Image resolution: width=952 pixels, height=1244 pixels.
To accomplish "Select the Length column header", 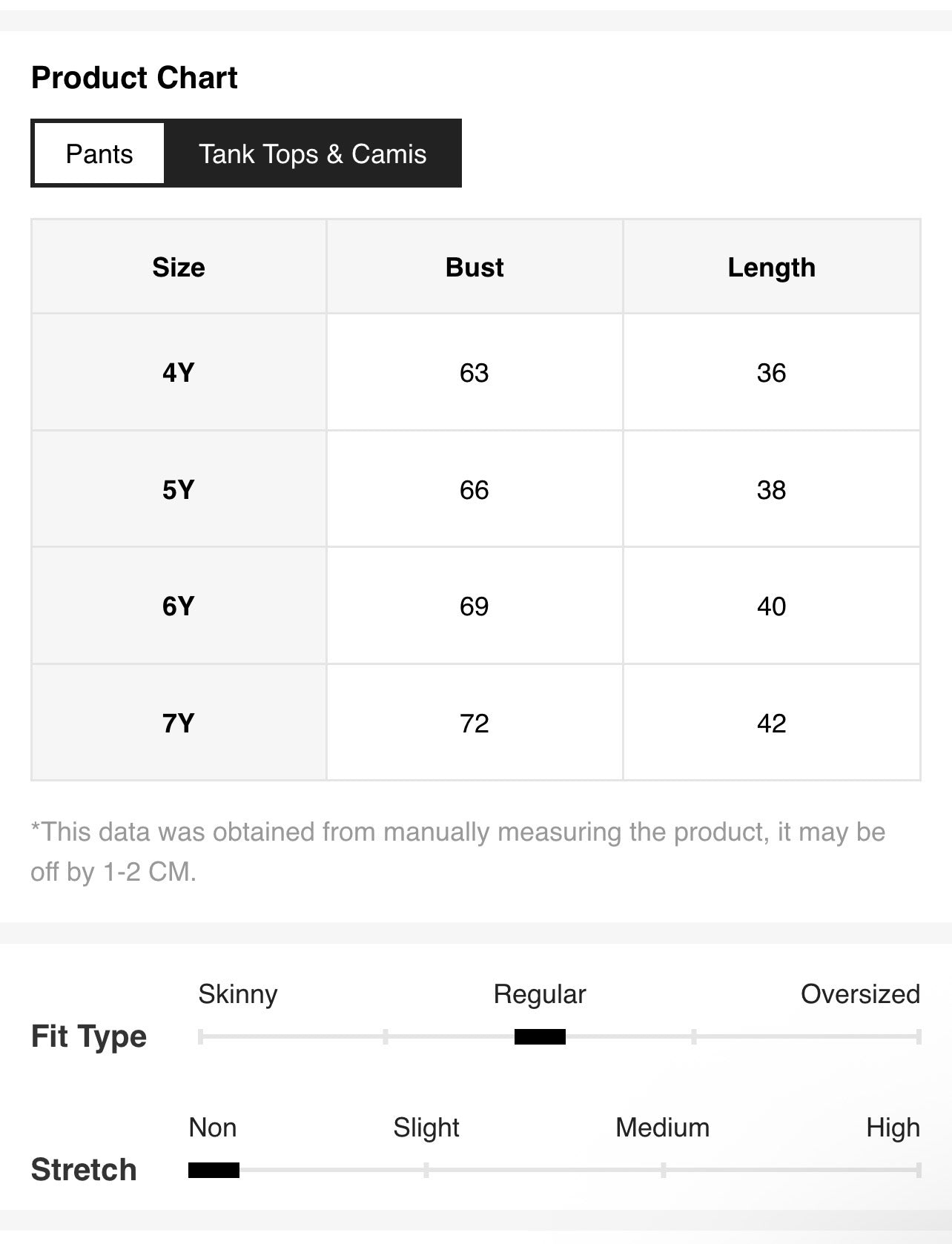I will 771,267.
